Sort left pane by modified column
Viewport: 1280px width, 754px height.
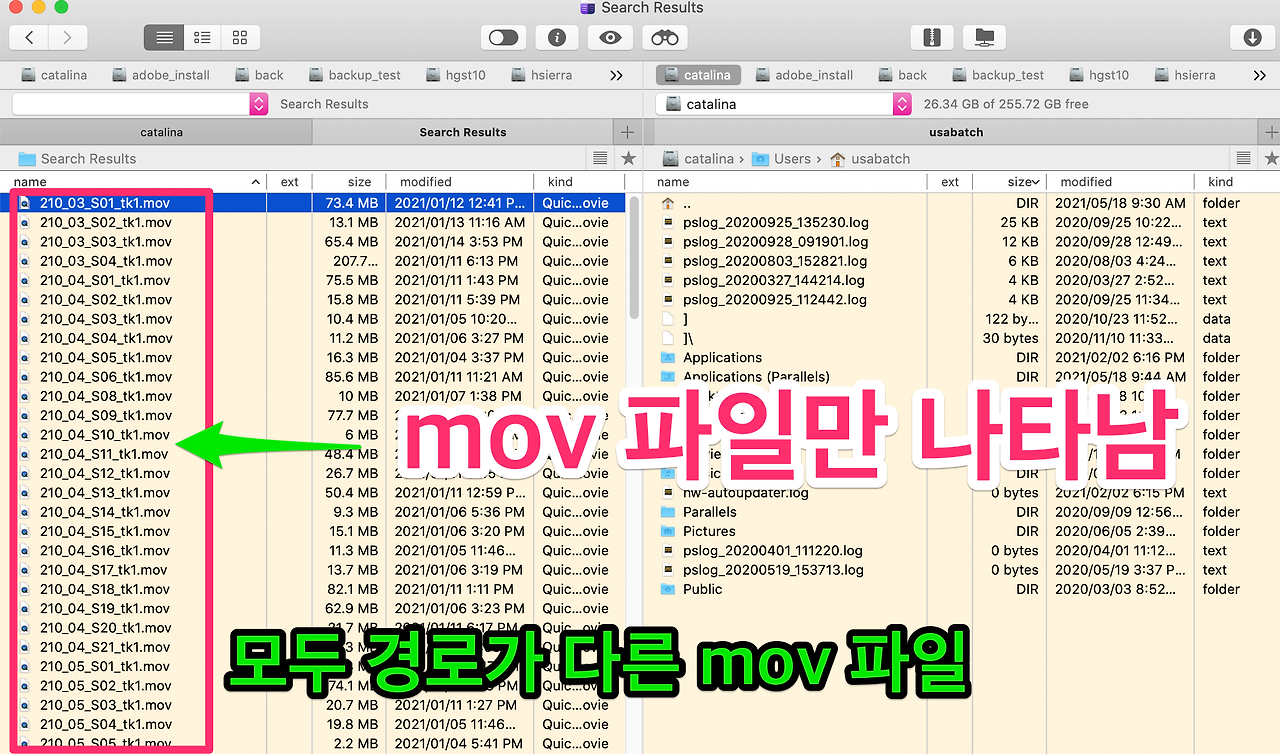click(459, 182)
